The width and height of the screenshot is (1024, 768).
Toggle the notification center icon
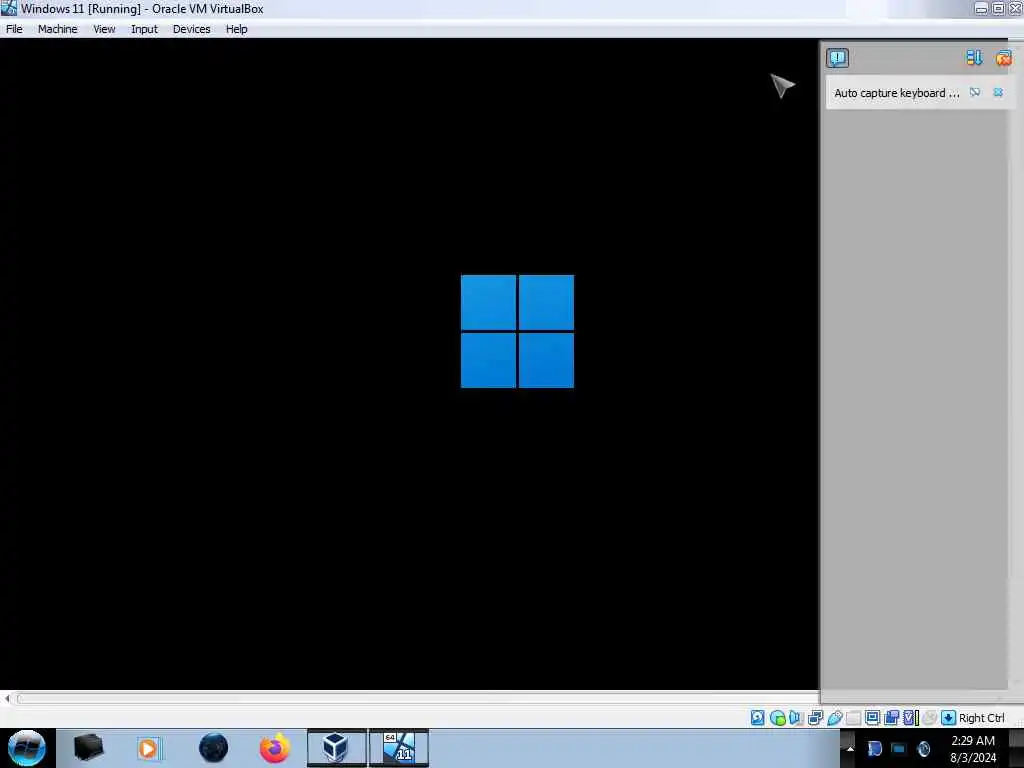click(x=837, y=58)
